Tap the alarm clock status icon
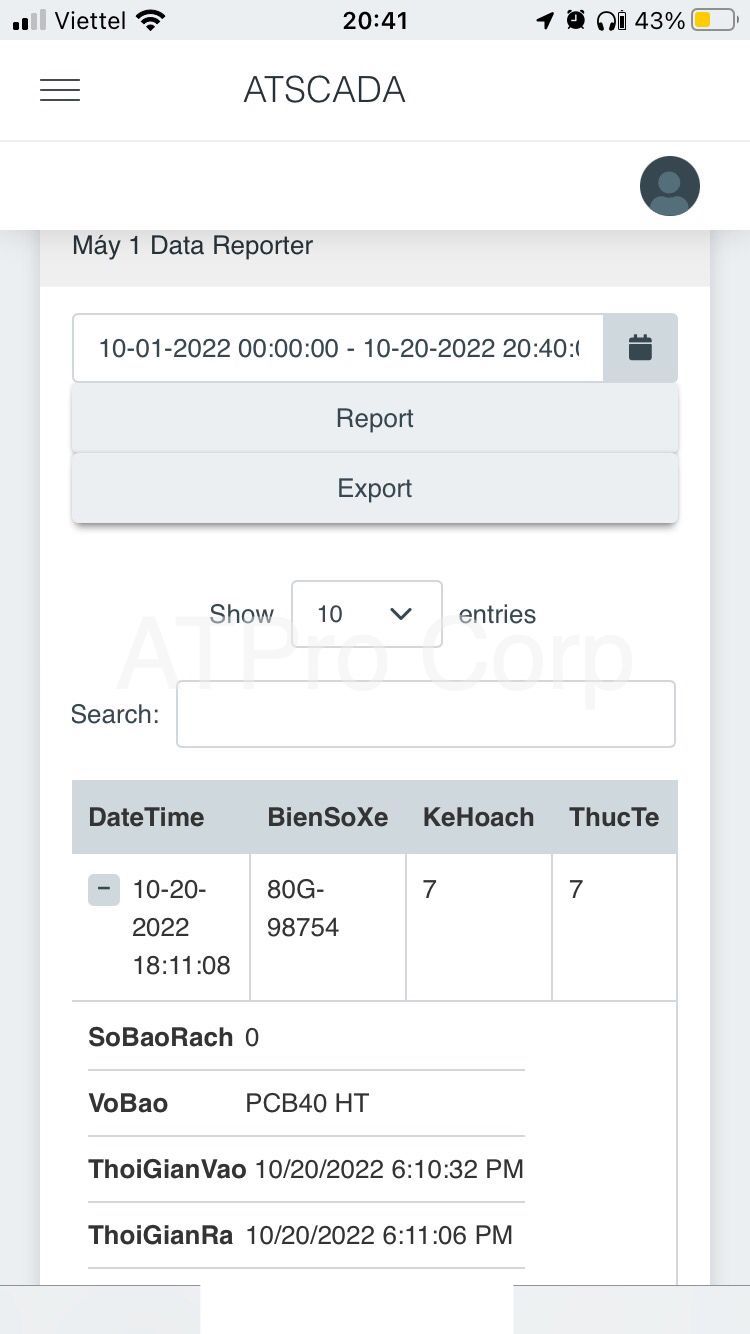The image size is (750, 1334). point(575,20)
